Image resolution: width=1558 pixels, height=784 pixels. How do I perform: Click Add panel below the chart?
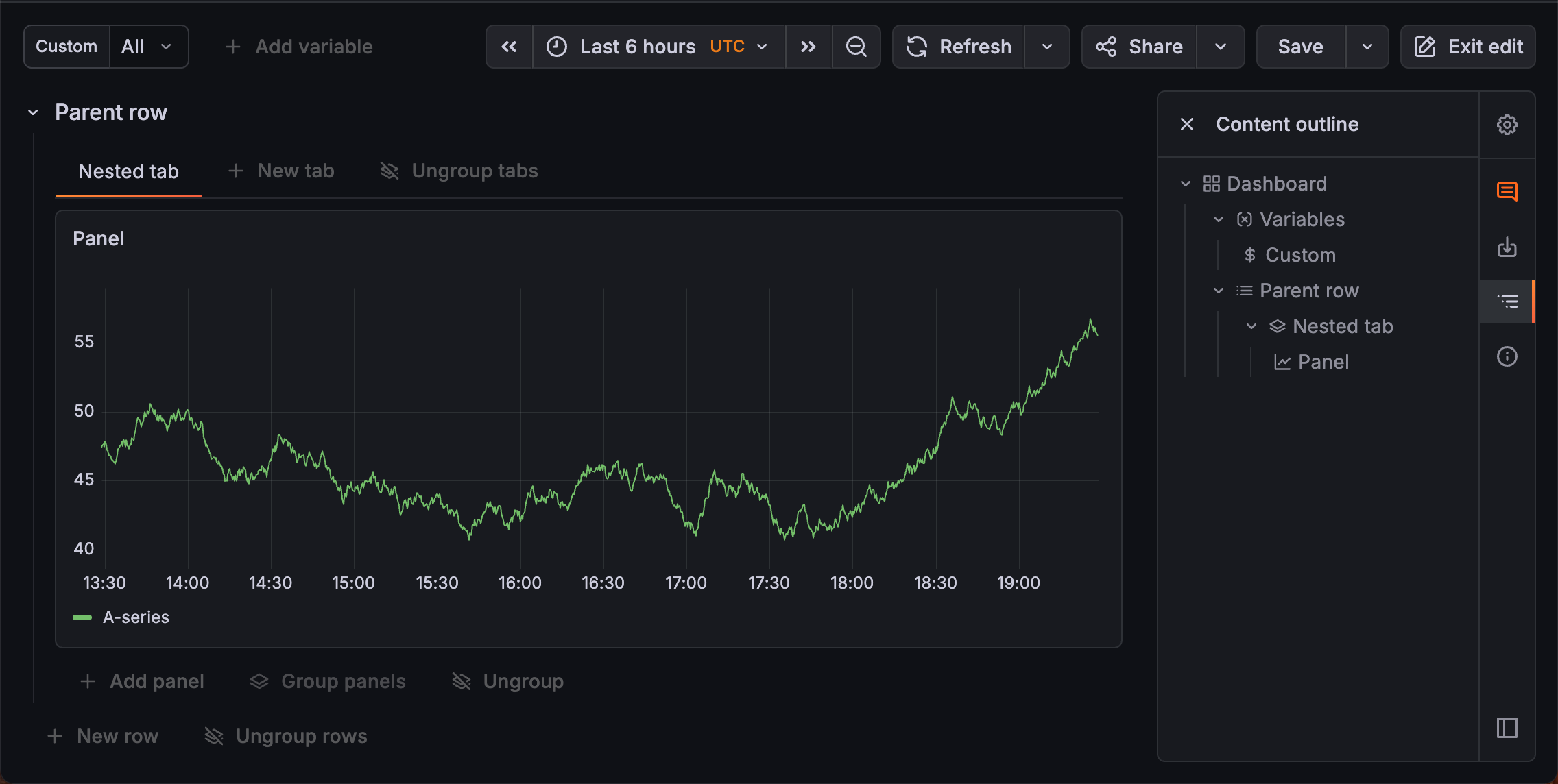pyautogui.click(x=141, y=681)
